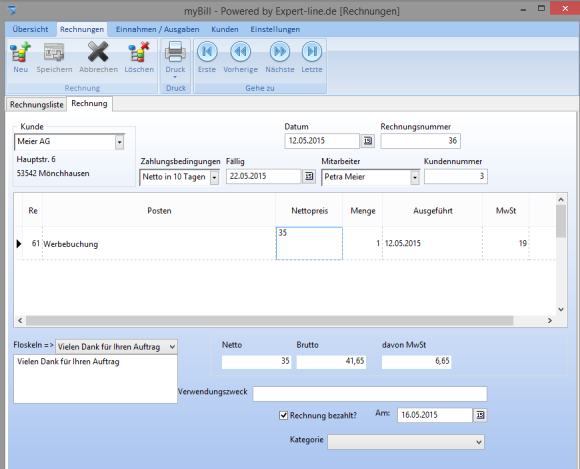Open the Druck printer icon

tap(175, 52)
